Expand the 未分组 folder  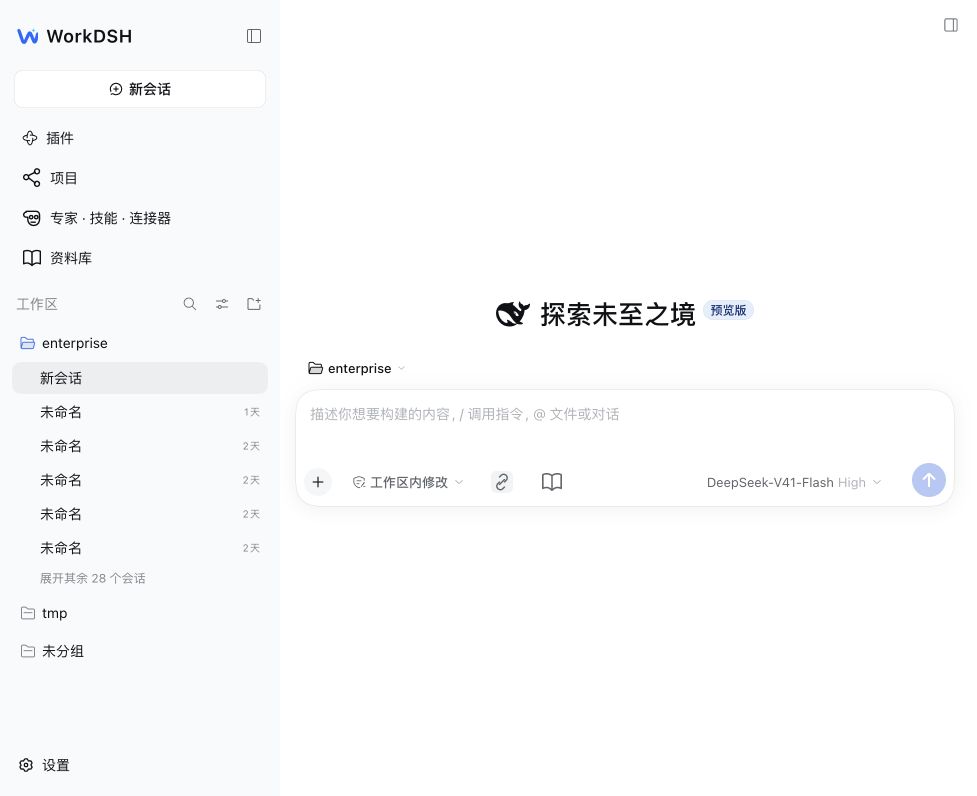tap(140, 651)
